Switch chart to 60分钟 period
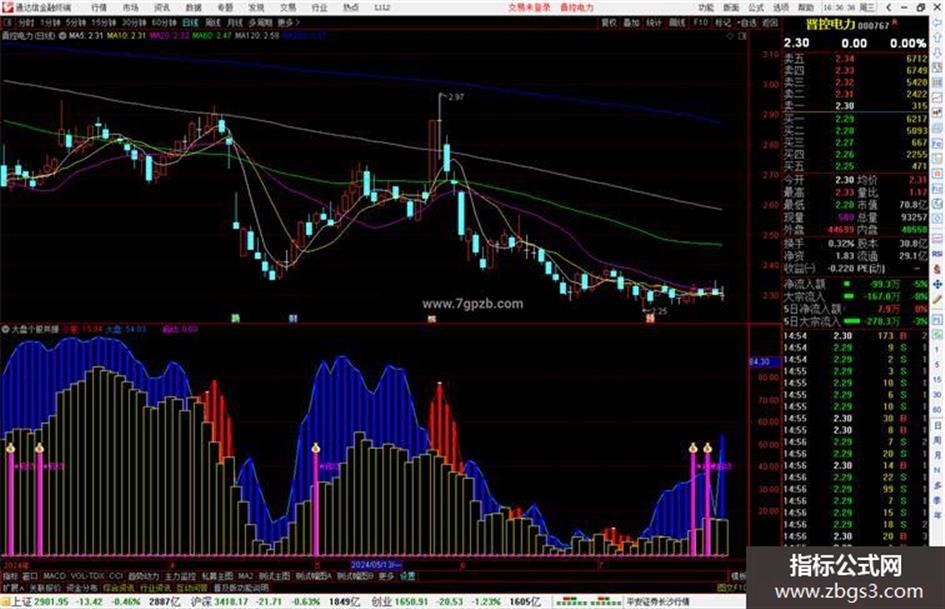This screenshot has height=609, width=945. [164, 22]
